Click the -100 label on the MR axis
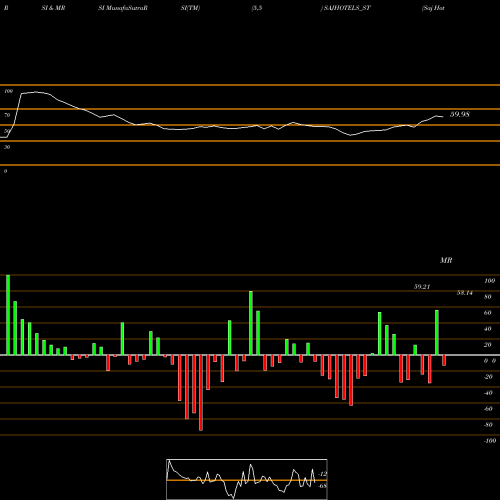The image size is (500, 500). 490,441
